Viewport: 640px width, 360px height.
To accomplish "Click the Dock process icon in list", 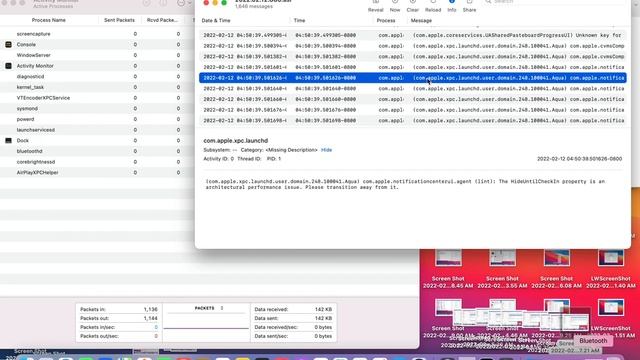I will pos(9,140).
